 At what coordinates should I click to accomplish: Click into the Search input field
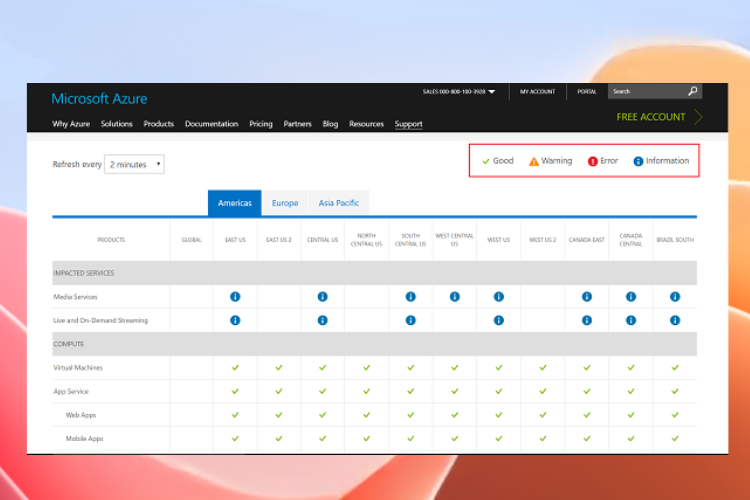(x=647, y=91)
